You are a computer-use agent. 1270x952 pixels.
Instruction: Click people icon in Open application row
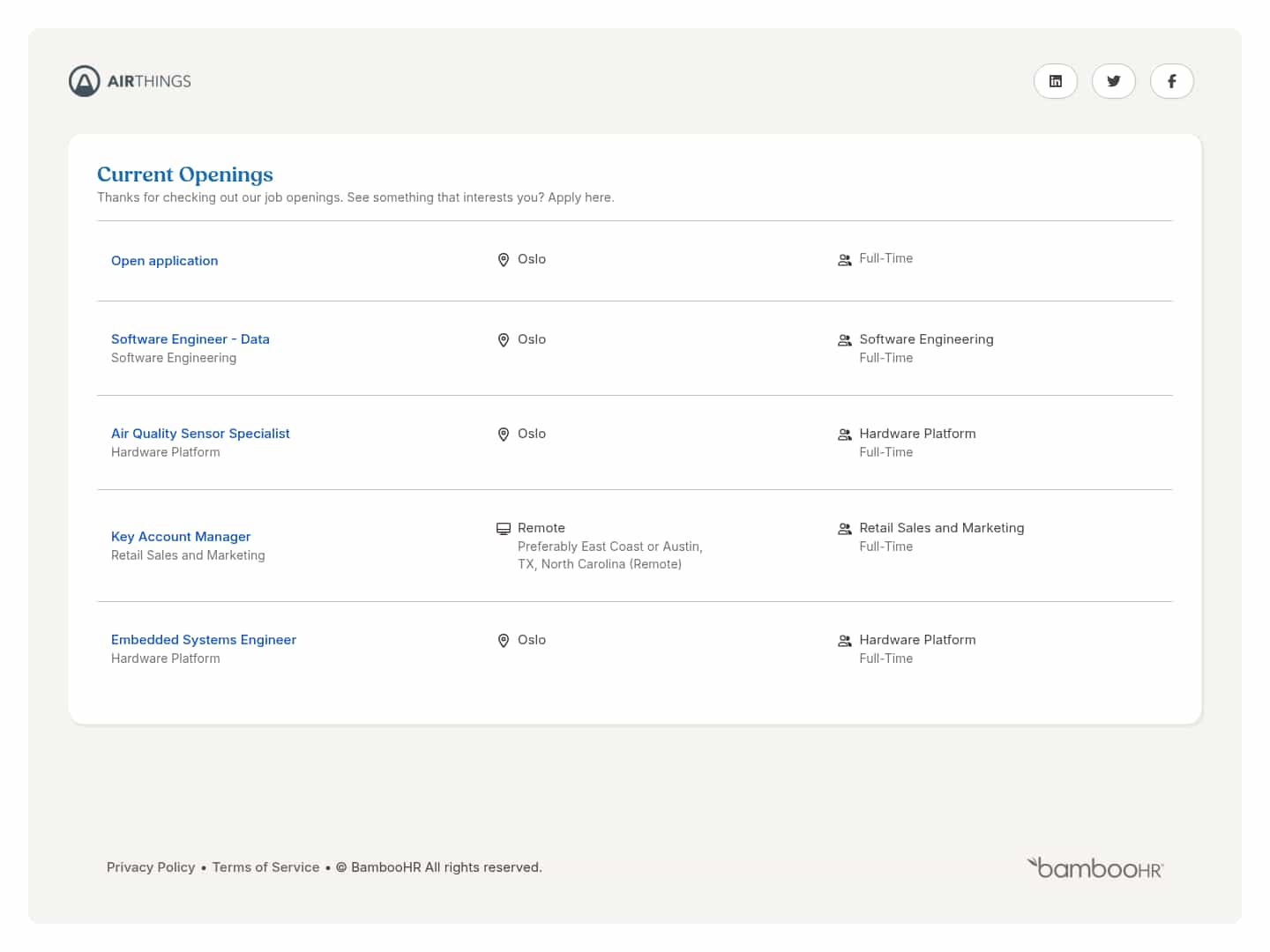845,260
